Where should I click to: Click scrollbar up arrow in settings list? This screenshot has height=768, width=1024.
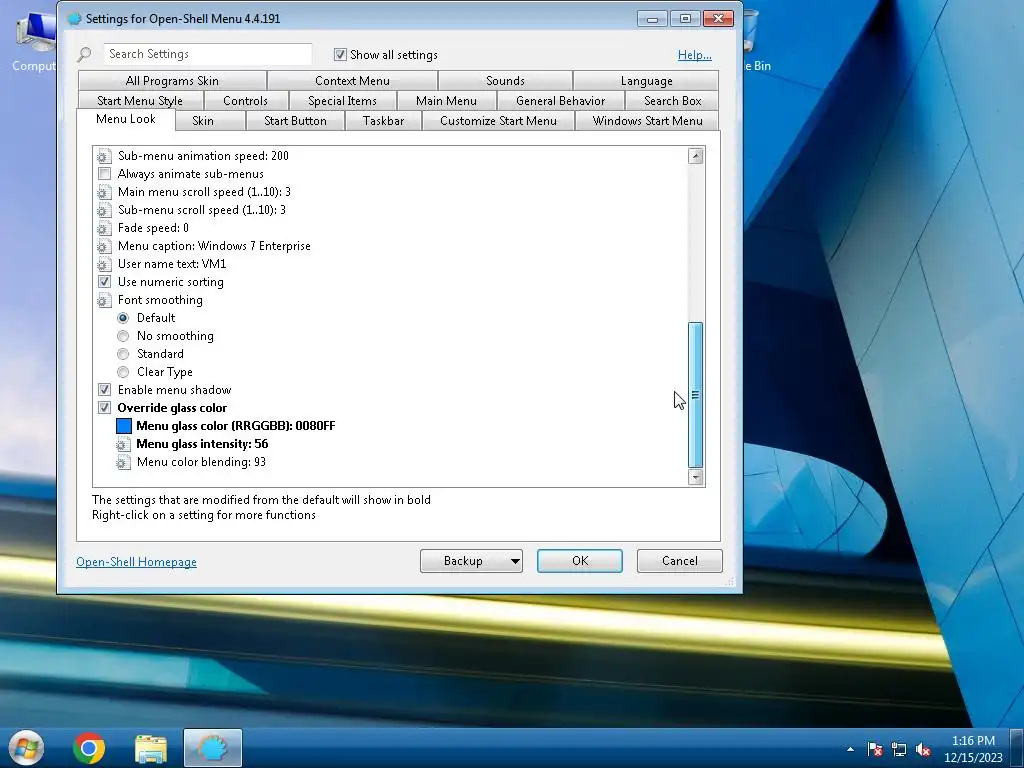click(x=696, y=156)
